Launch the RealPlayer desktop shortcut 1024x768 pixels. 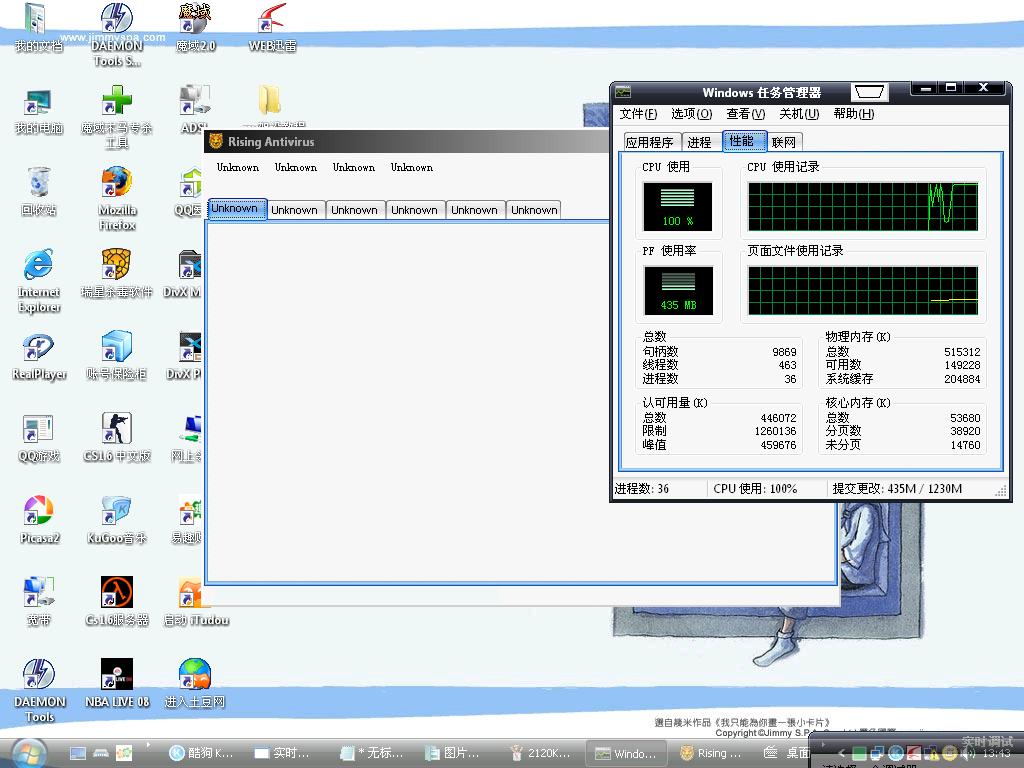pyautogui.click(x=38, y=349)
